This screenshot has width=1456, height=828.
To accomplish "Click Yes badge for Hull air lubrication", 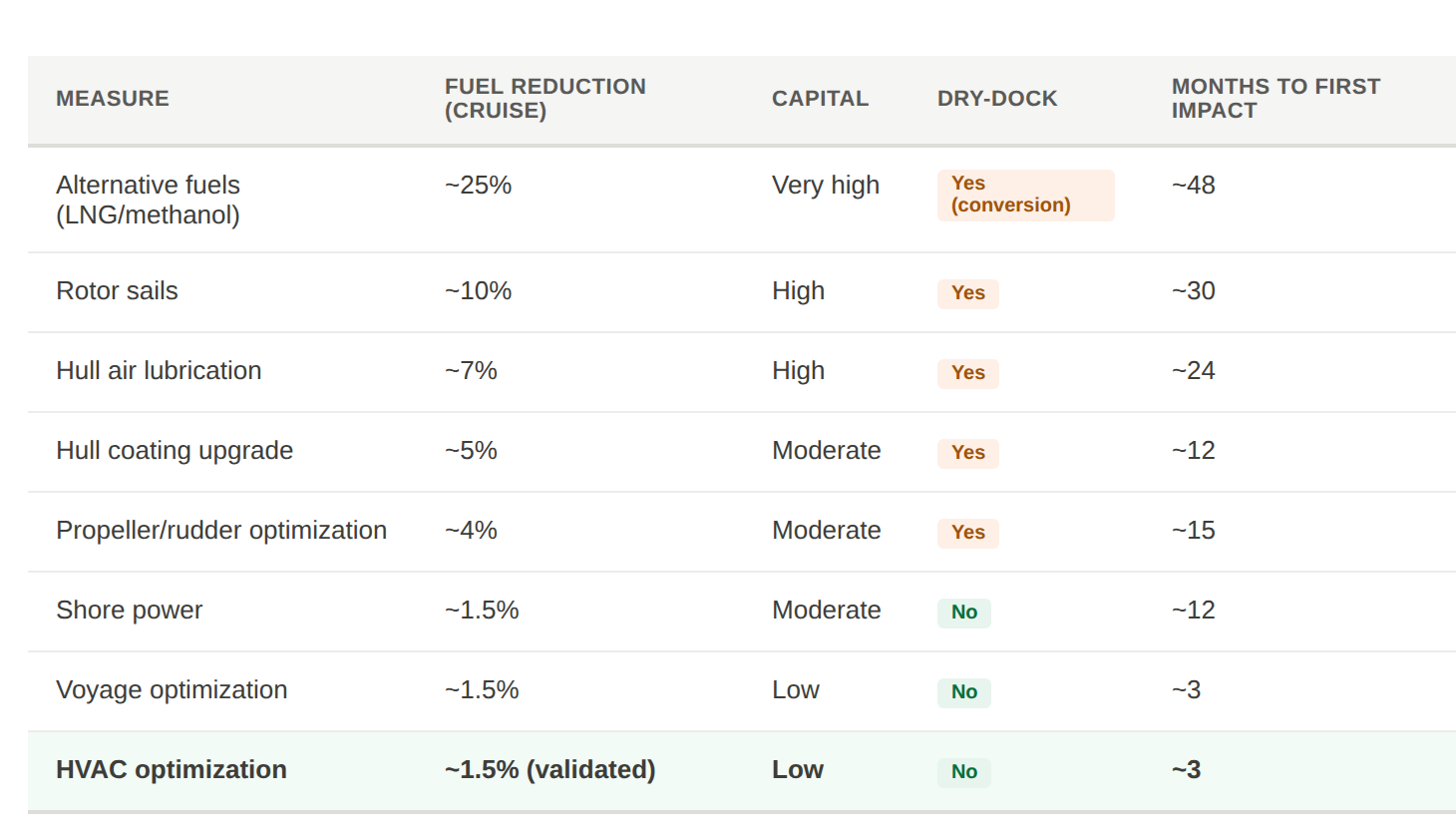I will (x=967, y=373).
